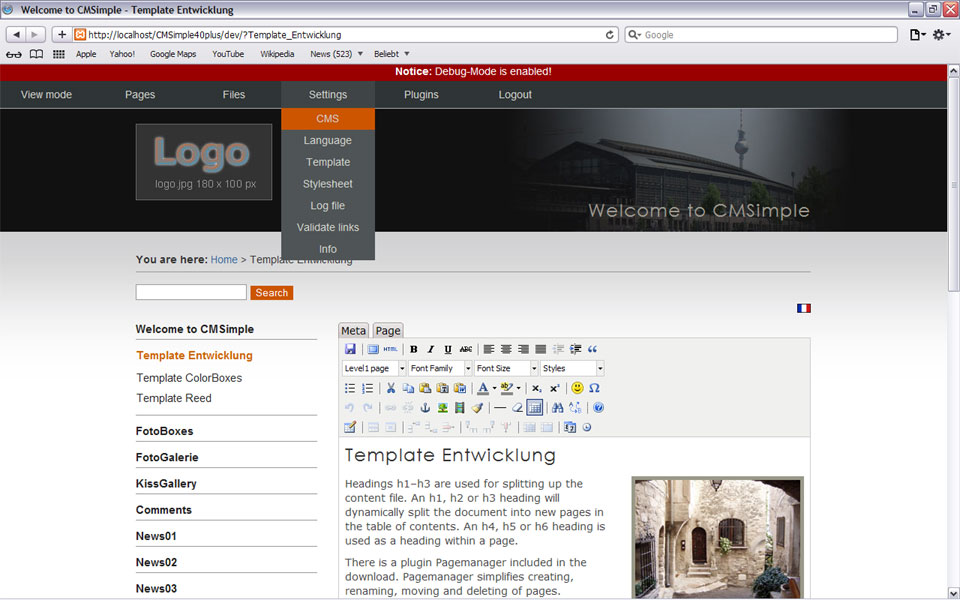Expand the highlight color picker arrow
The height and width of the screenshot is (600, 960).
click(x=519, y=388)
